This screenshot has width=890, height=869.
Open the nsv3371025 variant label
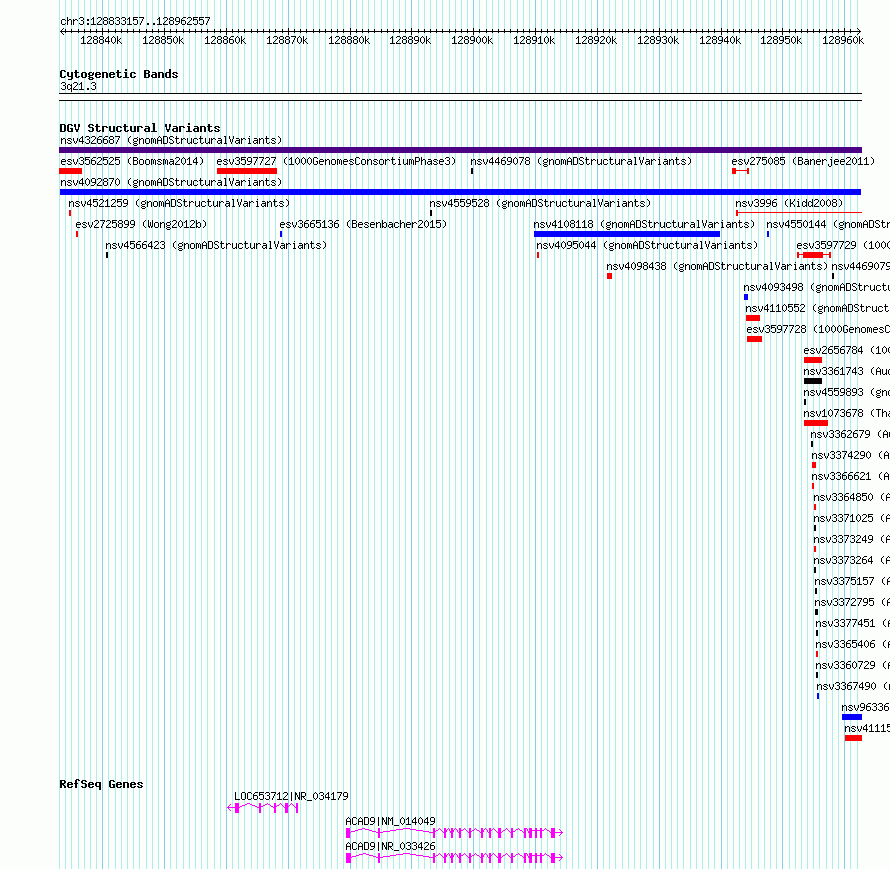pos(851,518)
